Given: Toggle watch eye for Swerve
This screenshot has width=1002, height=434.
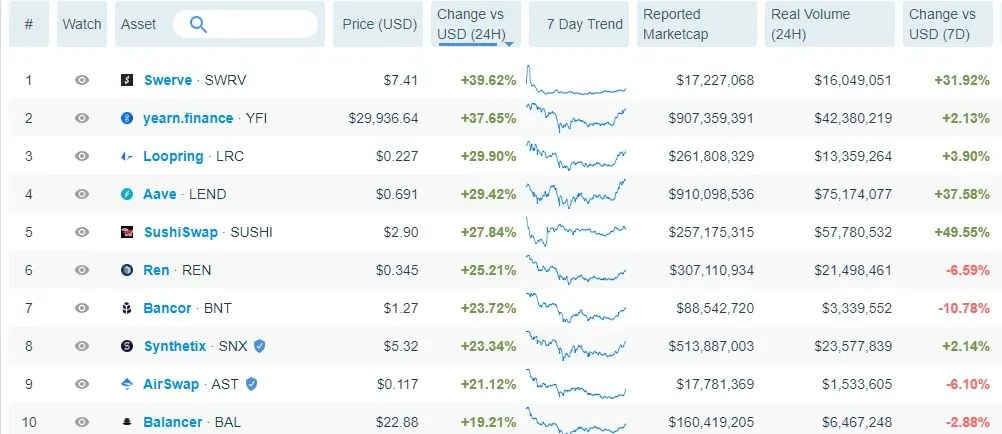Looking at the screenshot, I should coord(82,80).
